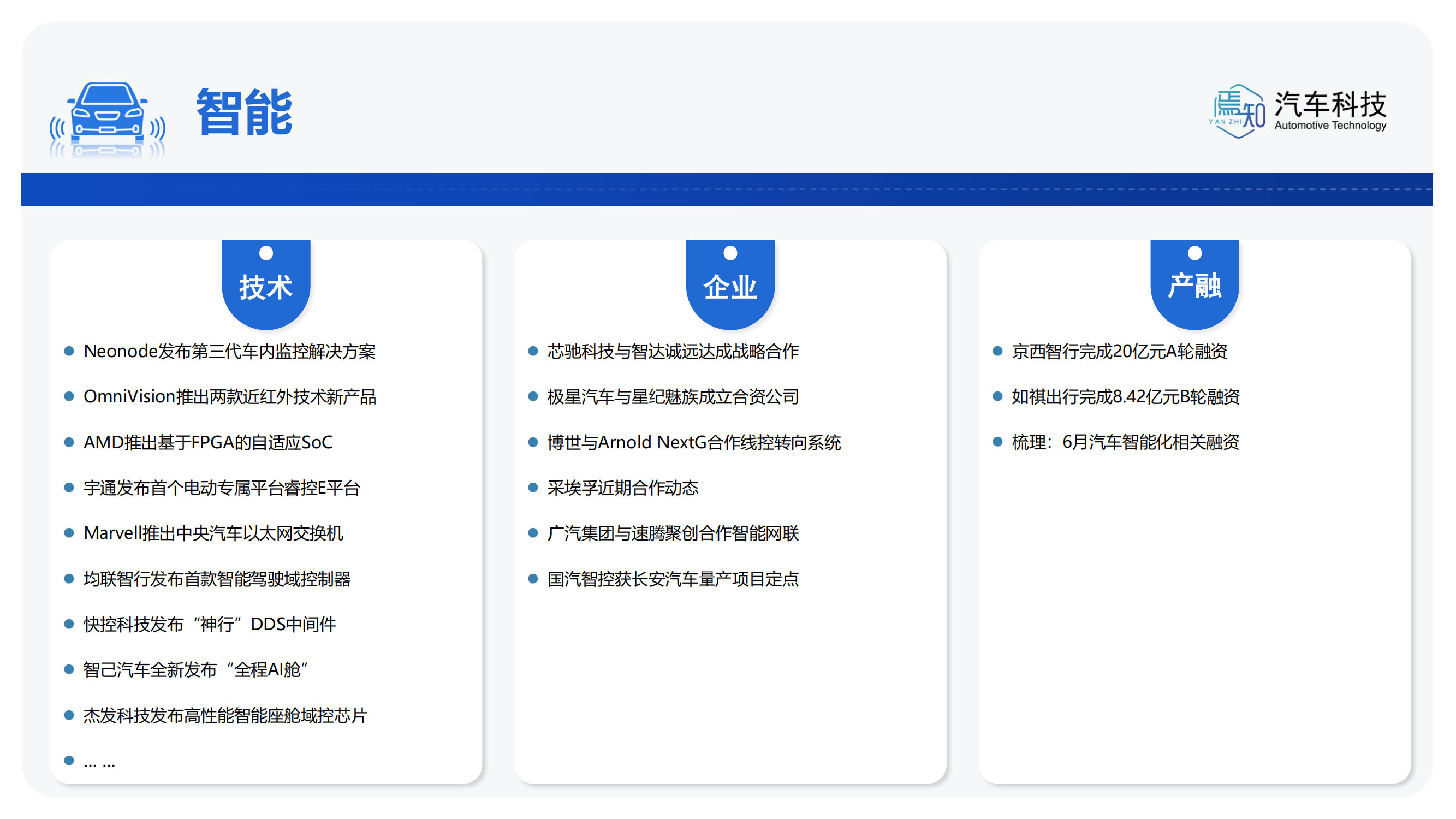This screenshot has width=1456, height=819.
Task: Open 均联智行发布首款智能驾驶域控制器 item
Action: pyautogui.click(x=217, y=579)
